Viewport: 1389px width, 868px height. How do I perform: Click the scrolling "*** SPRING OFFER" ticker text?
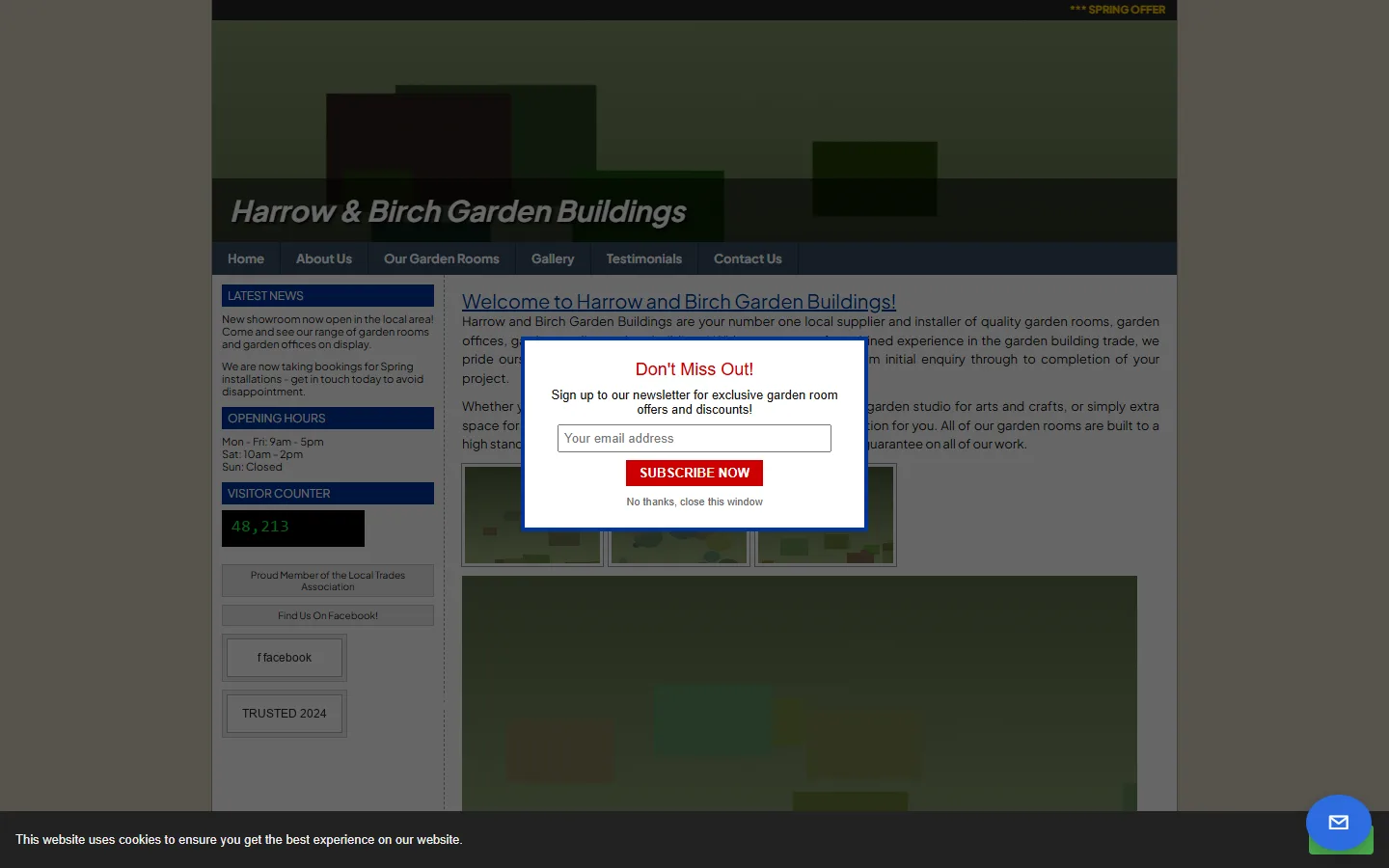click(x=1118, y=10)
